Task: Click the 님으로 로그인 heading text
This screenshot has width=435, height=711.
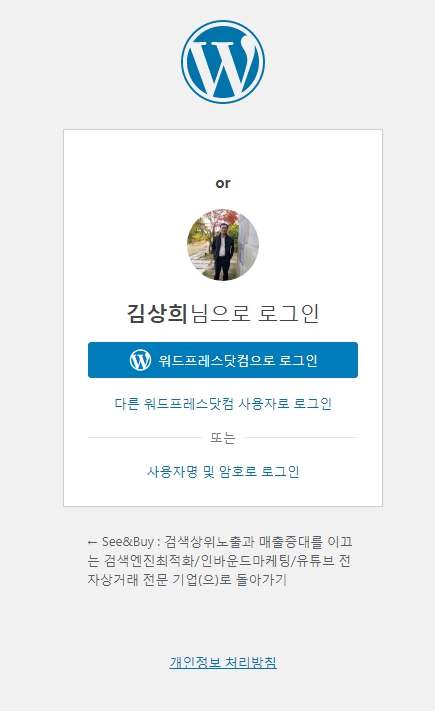Action: [255, 314]
